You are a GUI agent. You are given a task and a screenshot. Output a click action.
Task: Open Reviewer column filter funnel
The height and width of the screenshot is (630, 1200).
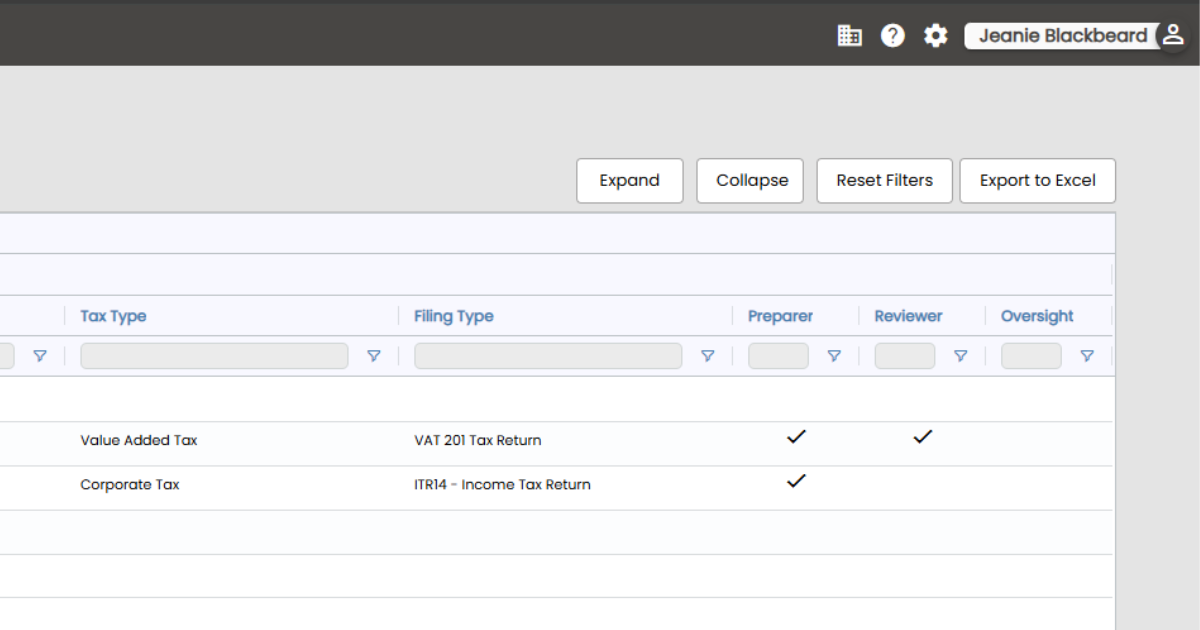tap(961, 356)
